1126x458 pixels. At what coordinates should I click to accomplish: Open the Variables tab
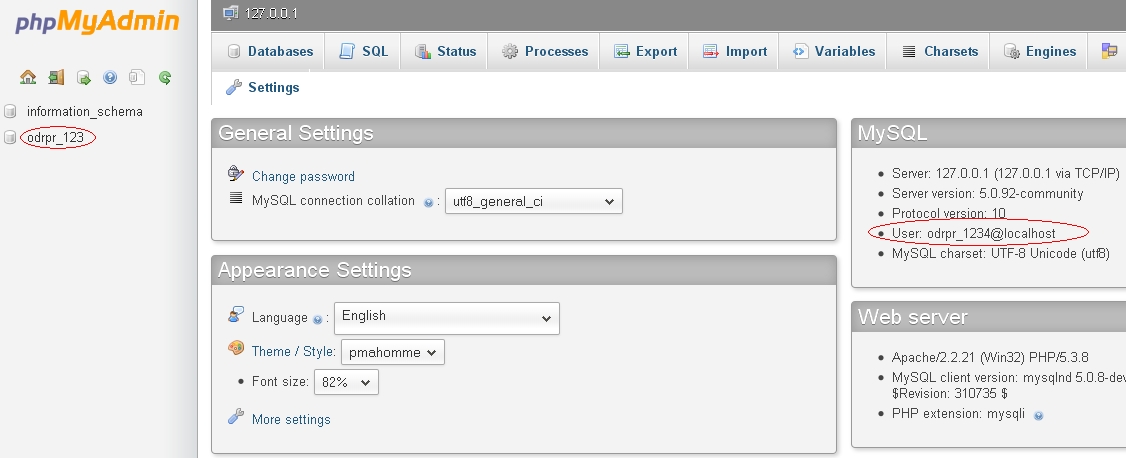point(833,52)
